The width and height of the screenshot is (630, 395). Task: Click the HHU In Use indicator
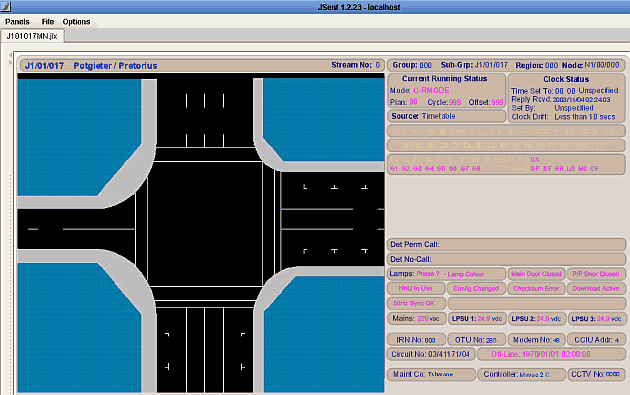point(416,289)
